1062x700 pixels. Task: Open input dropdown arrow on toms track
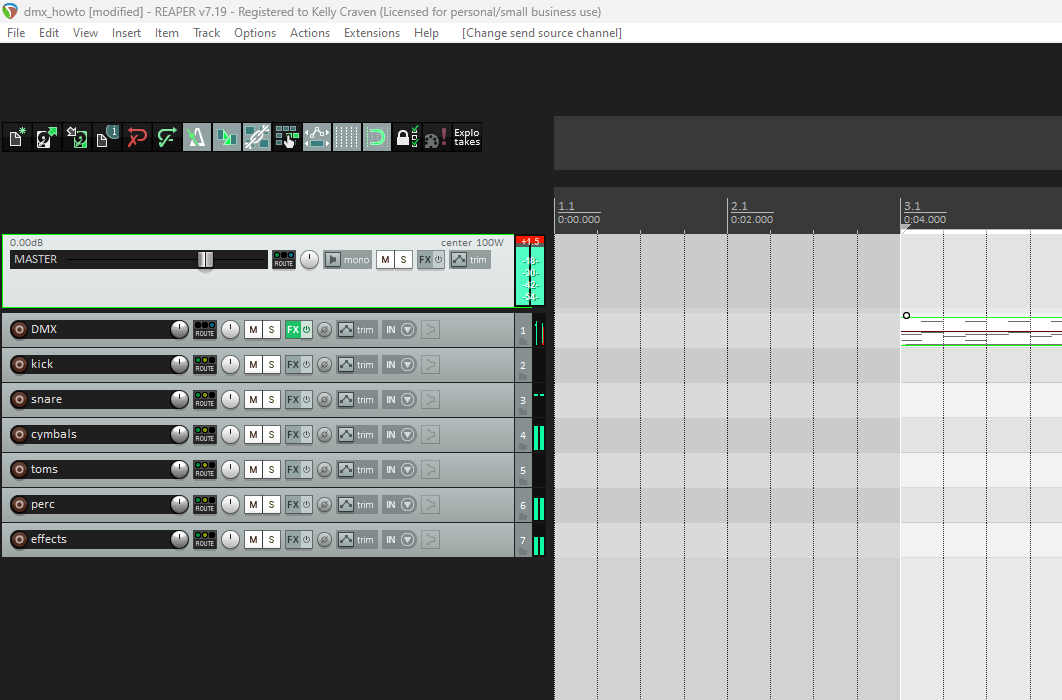click(407, 470)
